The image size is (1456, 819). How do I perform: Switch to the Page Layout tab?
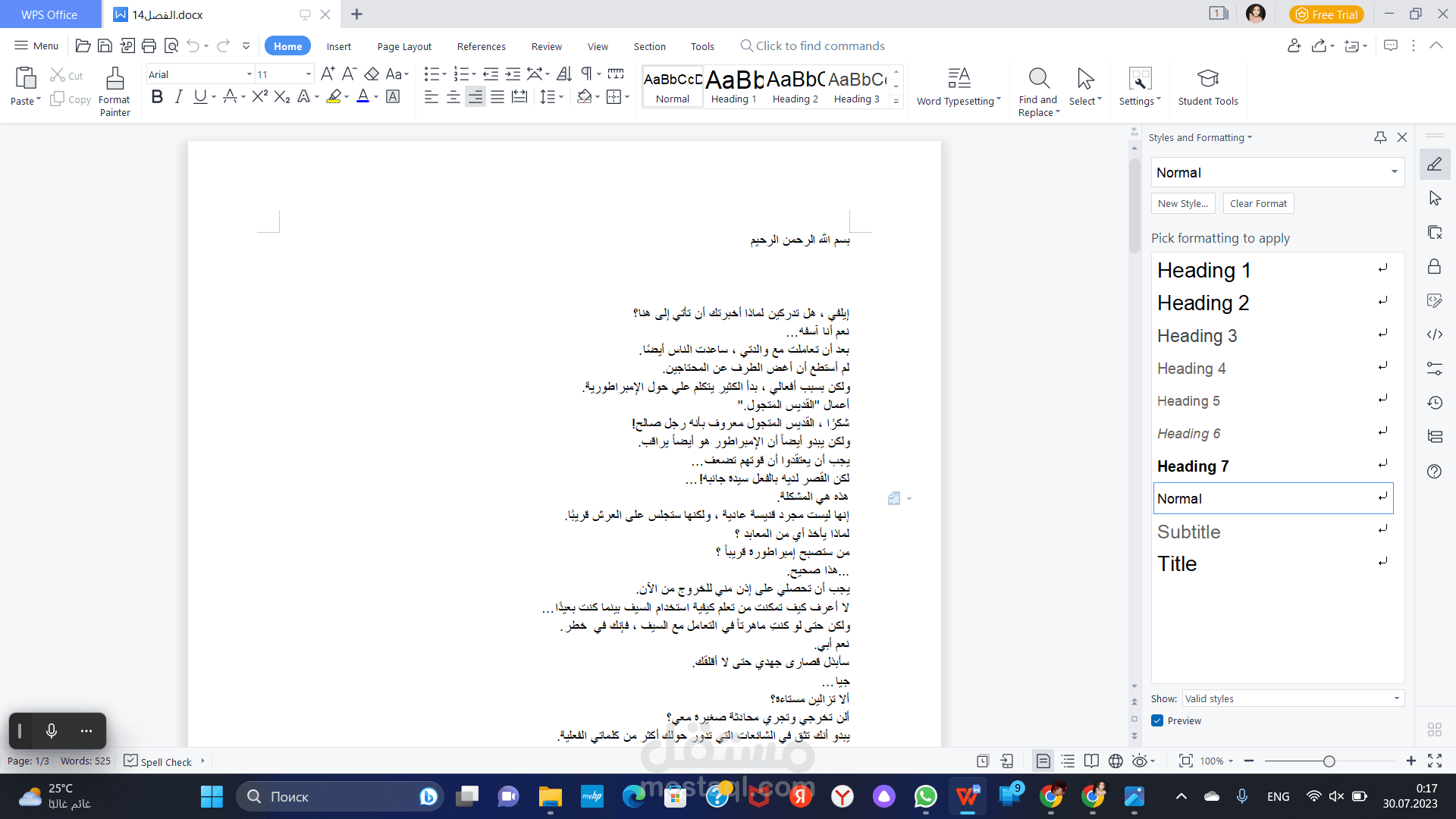(x=404, y=46)
